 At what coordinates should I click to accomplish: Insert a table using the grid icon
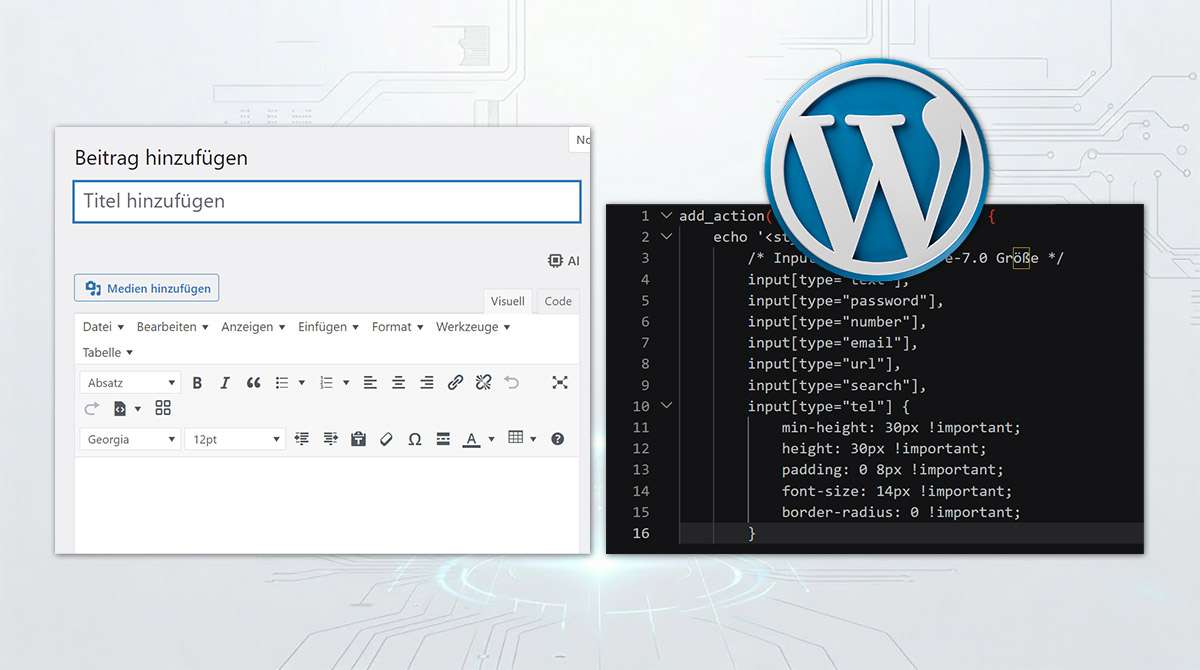click(x=516, y=438)
